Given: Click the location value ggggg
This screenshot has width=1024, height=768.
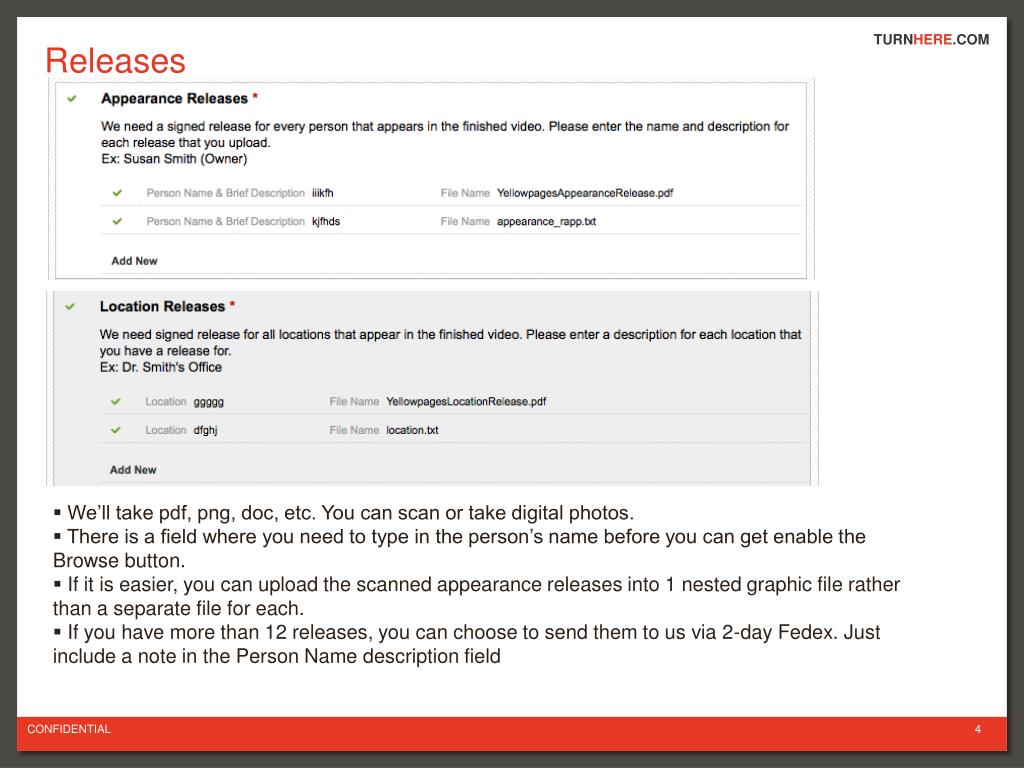Looking at the screenshot, I should [208, 402].
